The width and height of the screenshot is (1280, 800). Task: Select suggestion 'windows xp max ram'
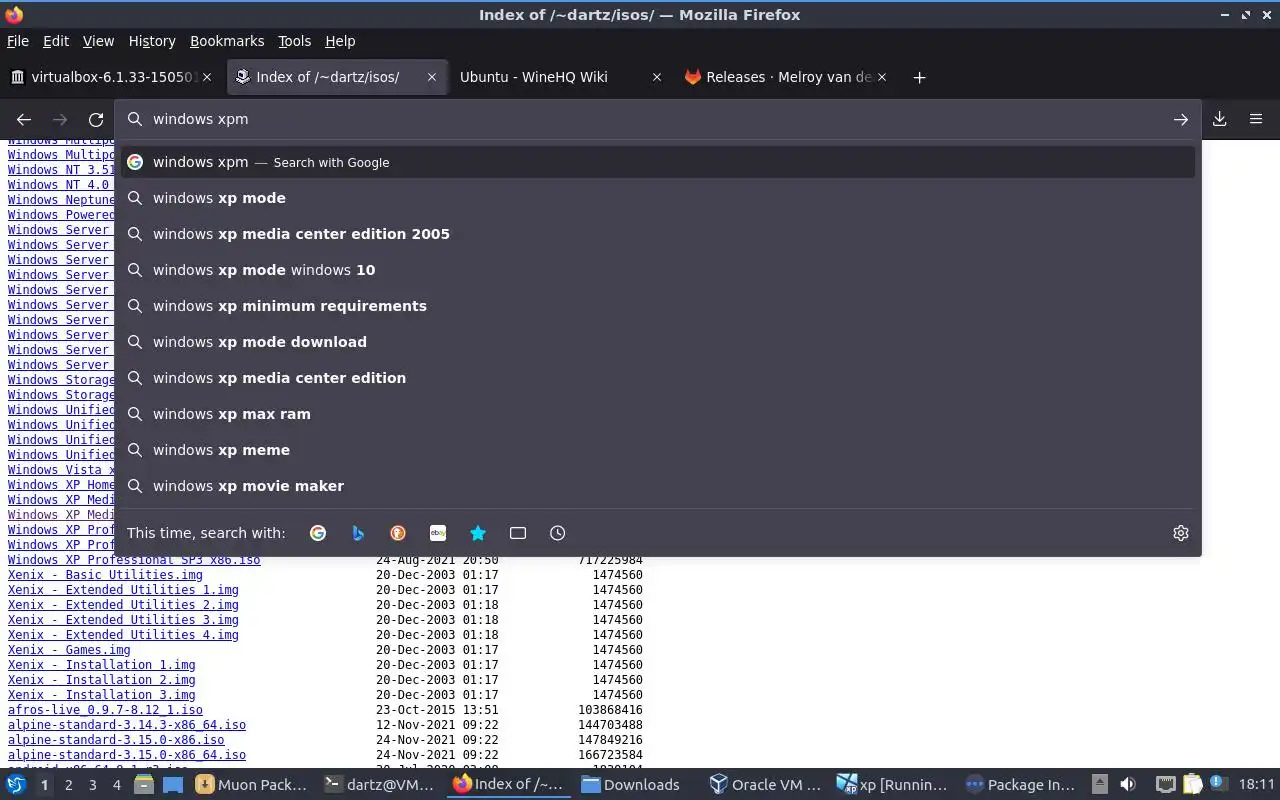[x=658, y=414]
